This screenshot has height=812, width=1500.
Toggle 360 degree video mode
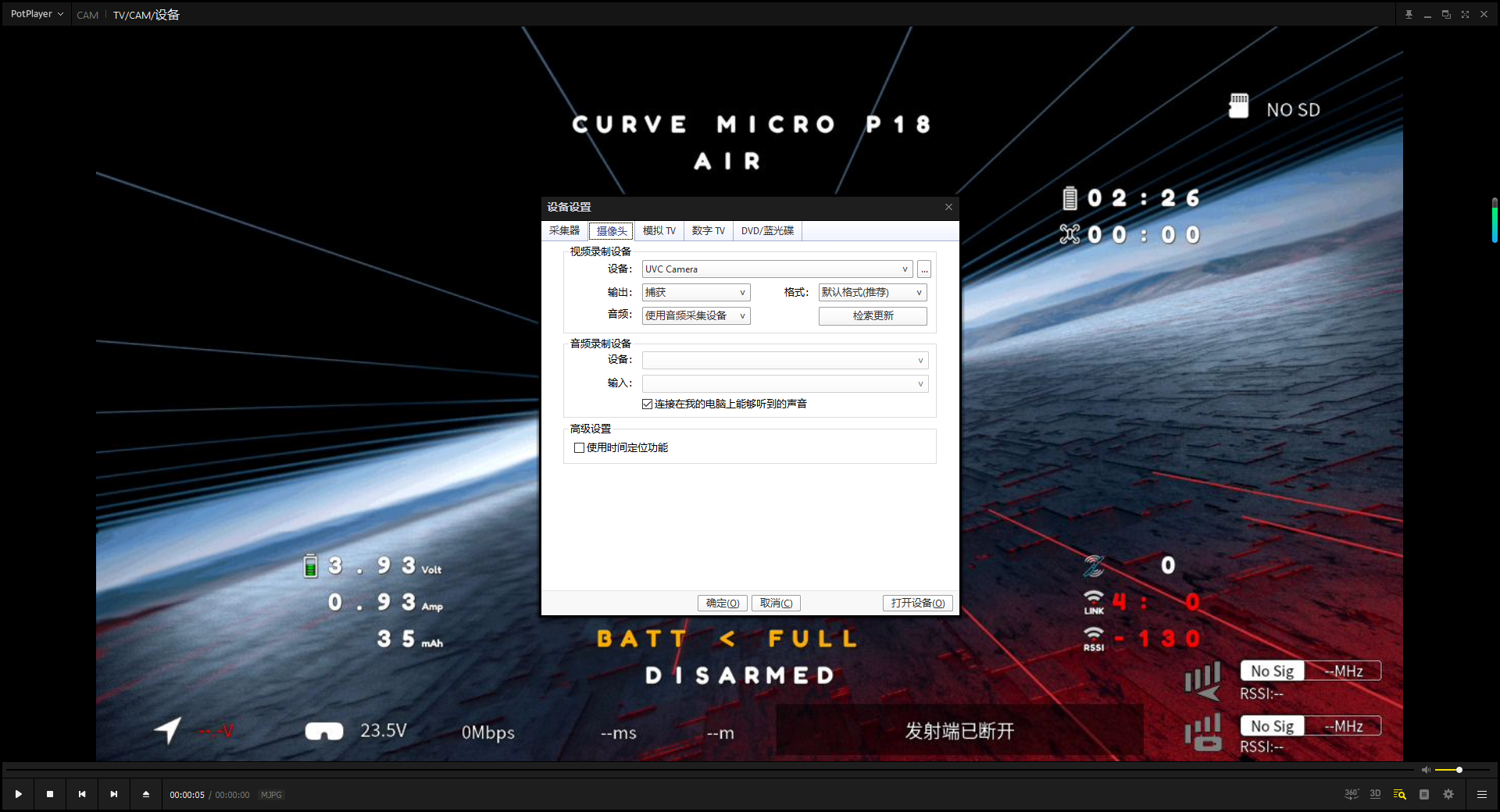(1352, 794)
